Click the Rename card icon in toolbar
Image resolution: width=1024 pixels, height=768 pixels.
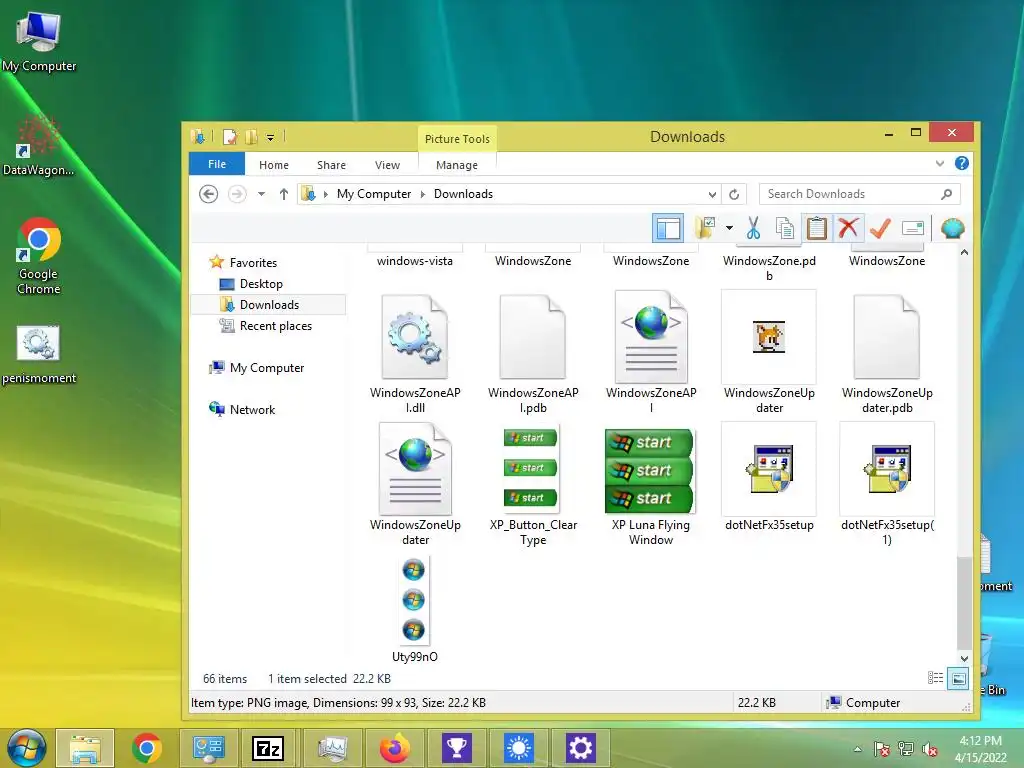tap(912, 229)
